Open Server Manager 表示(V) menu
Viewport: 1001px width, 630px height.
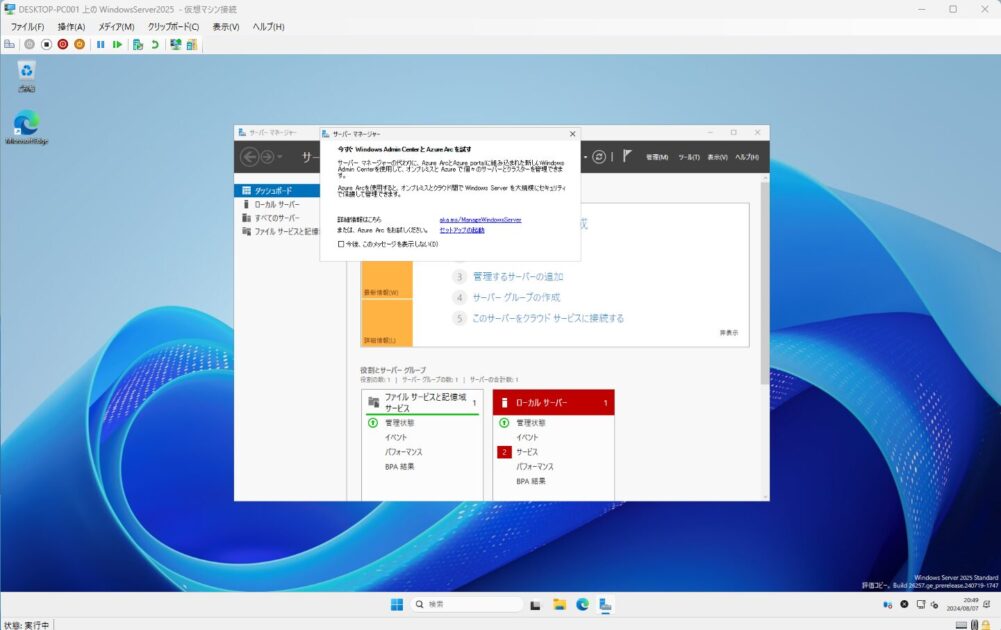click(x=718, y=157)
